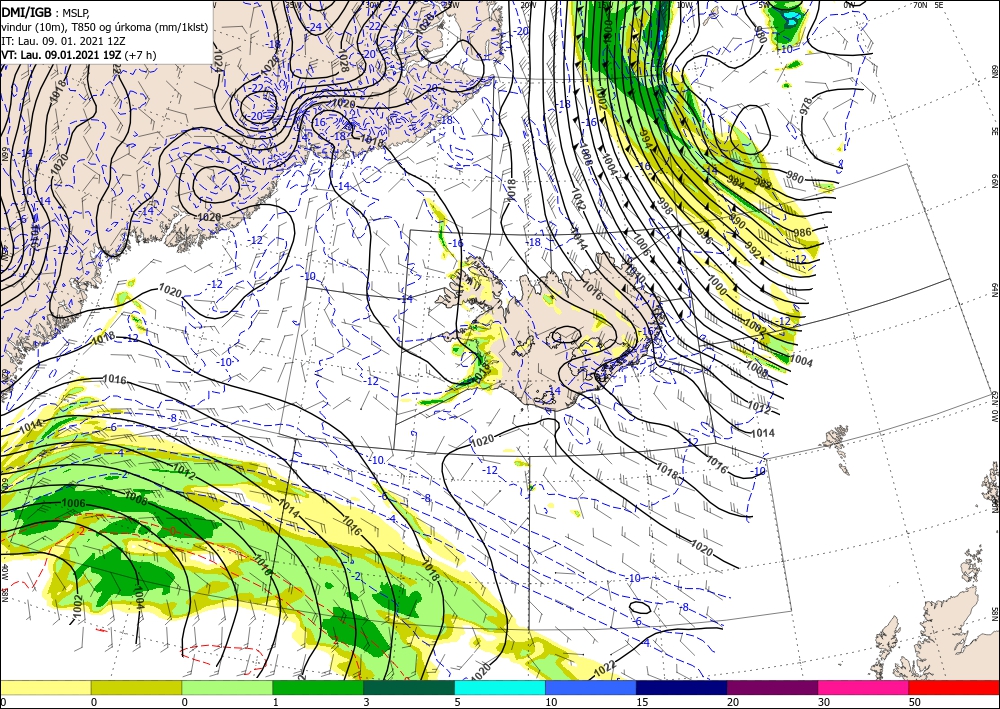
Task: Click the medium green legend swatch
Action: (318, 687)
